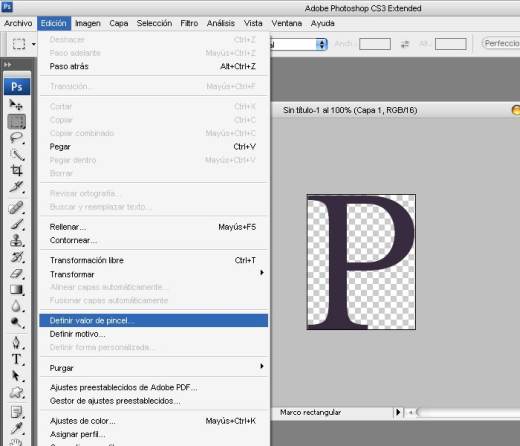Screen dimensions: 520x446
Task: Select the Move tool
Action: pos(16,105)
